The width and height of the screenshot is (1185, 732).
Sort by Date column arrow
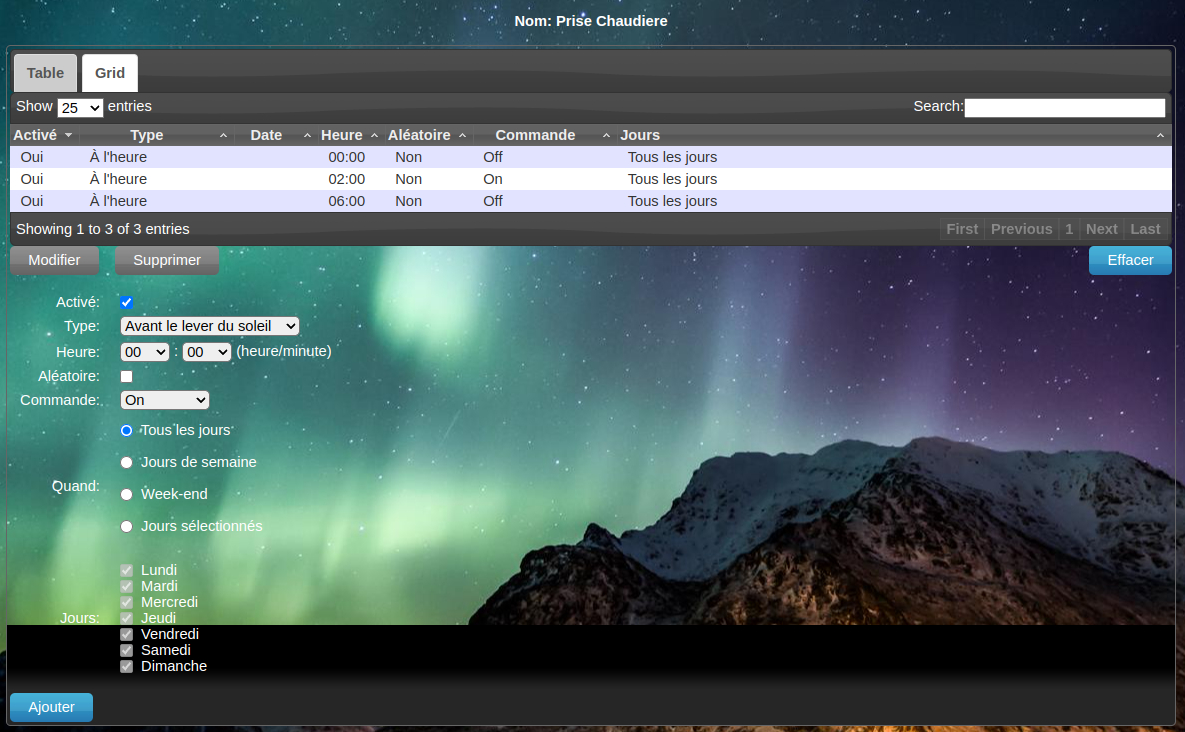coord(309,135)
